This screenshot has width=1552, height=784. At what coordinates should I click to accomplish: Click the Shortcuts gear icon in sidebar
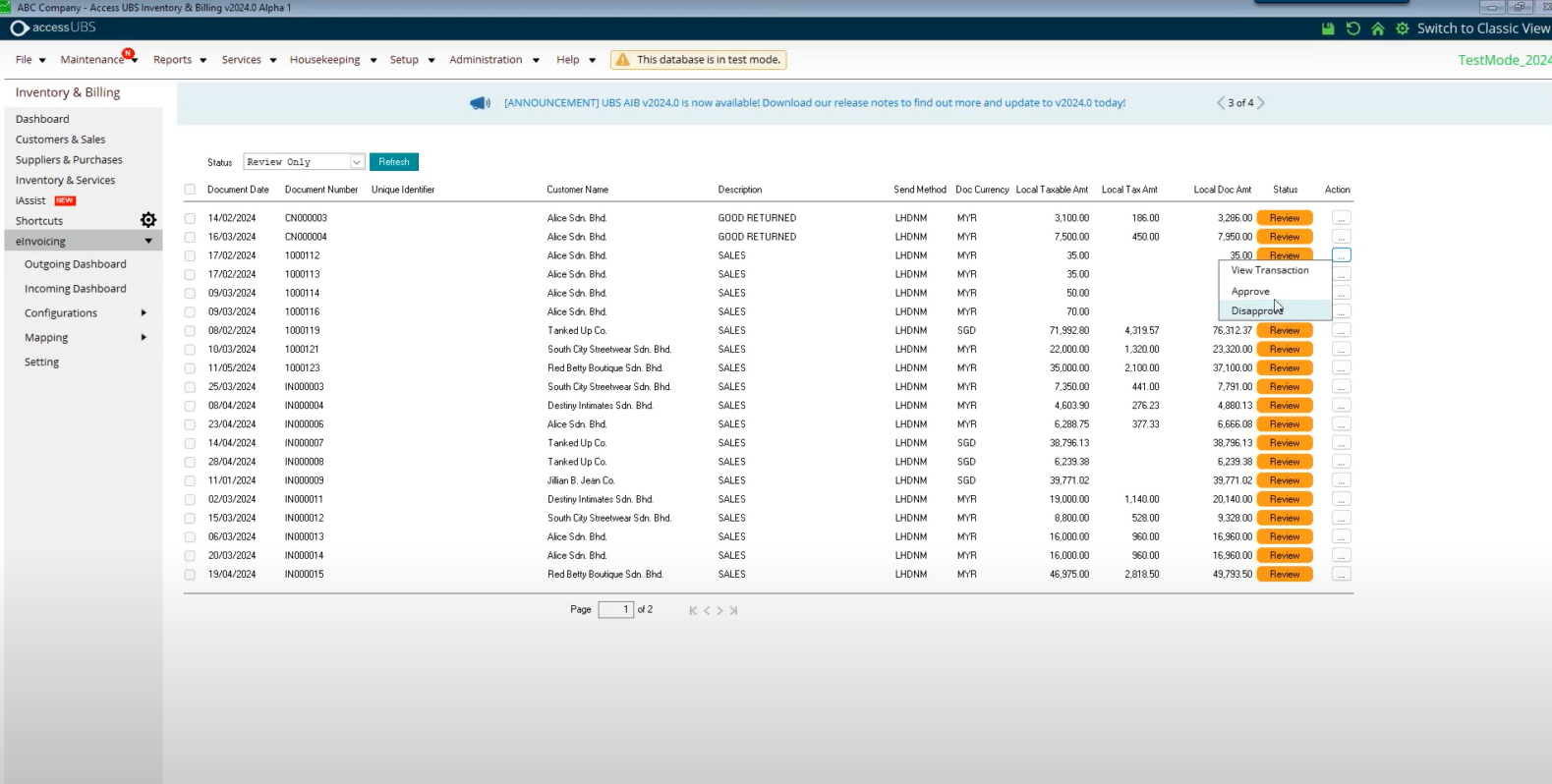(148, 220)
